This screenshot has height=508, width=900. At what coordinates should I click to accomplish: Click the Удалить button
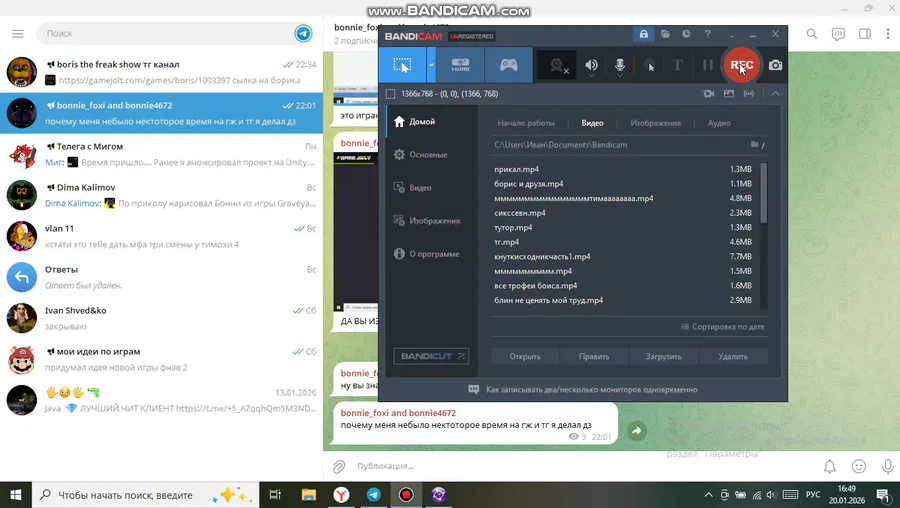pyautogui.click(x=733, y=356)
